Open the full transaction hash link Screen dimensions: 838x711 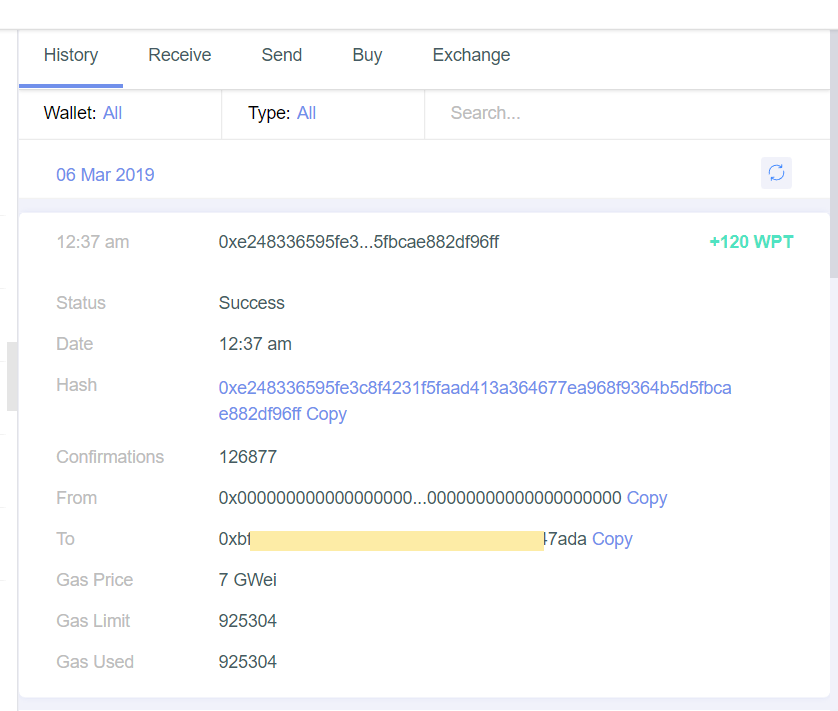(x=475, y=388)
